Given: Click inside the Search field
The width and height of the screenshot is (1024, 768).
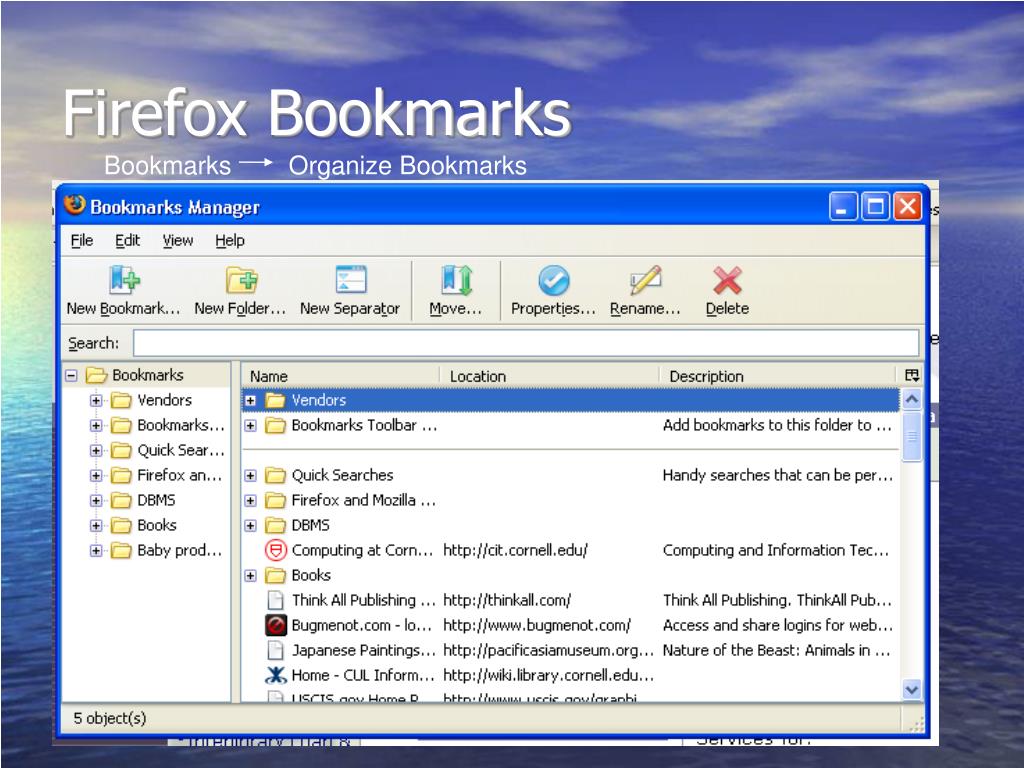Looking at the screenshot, I should 526,343.
